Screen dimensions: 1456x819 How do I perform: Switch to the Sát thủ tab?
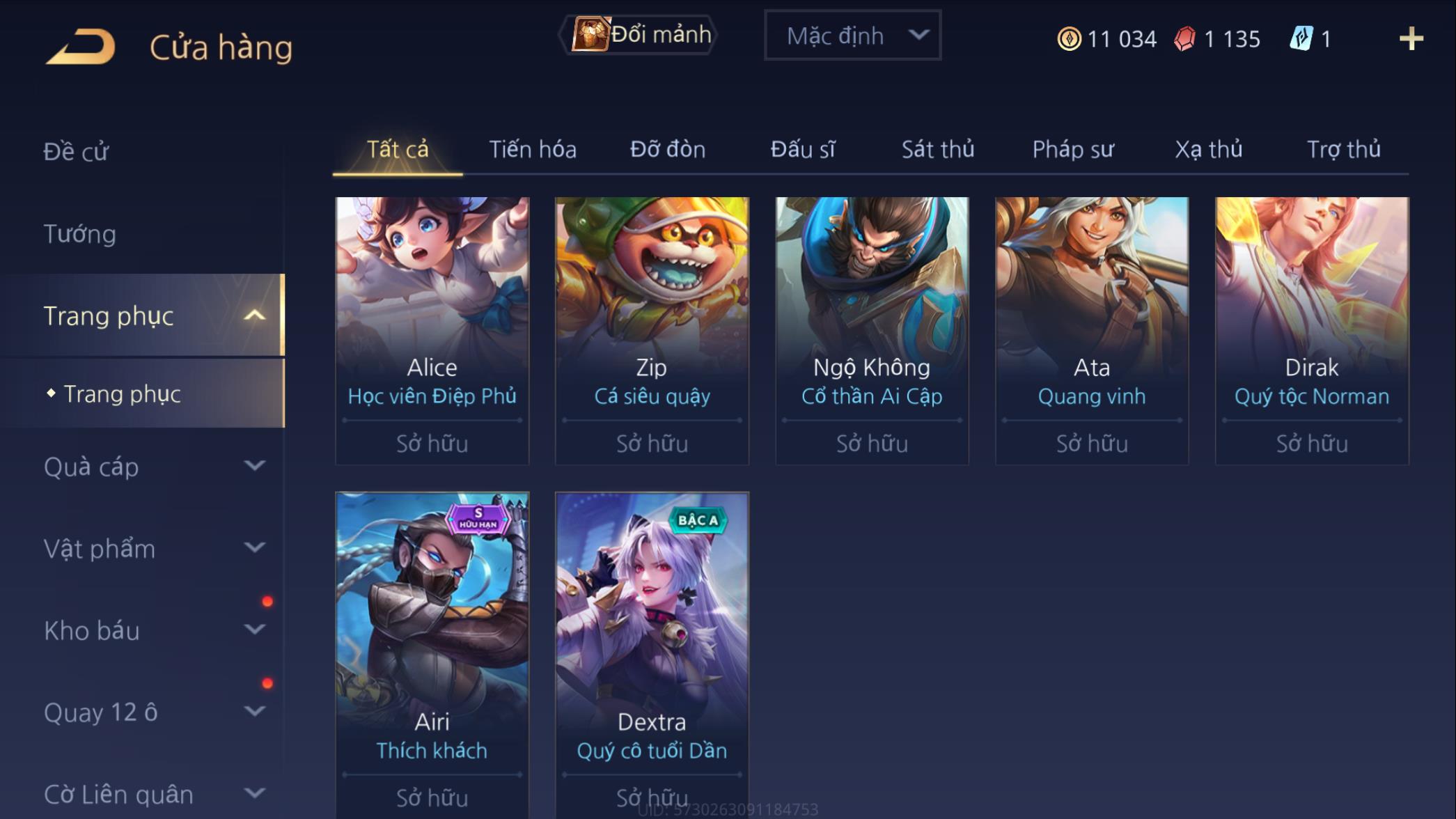(937, 149)
